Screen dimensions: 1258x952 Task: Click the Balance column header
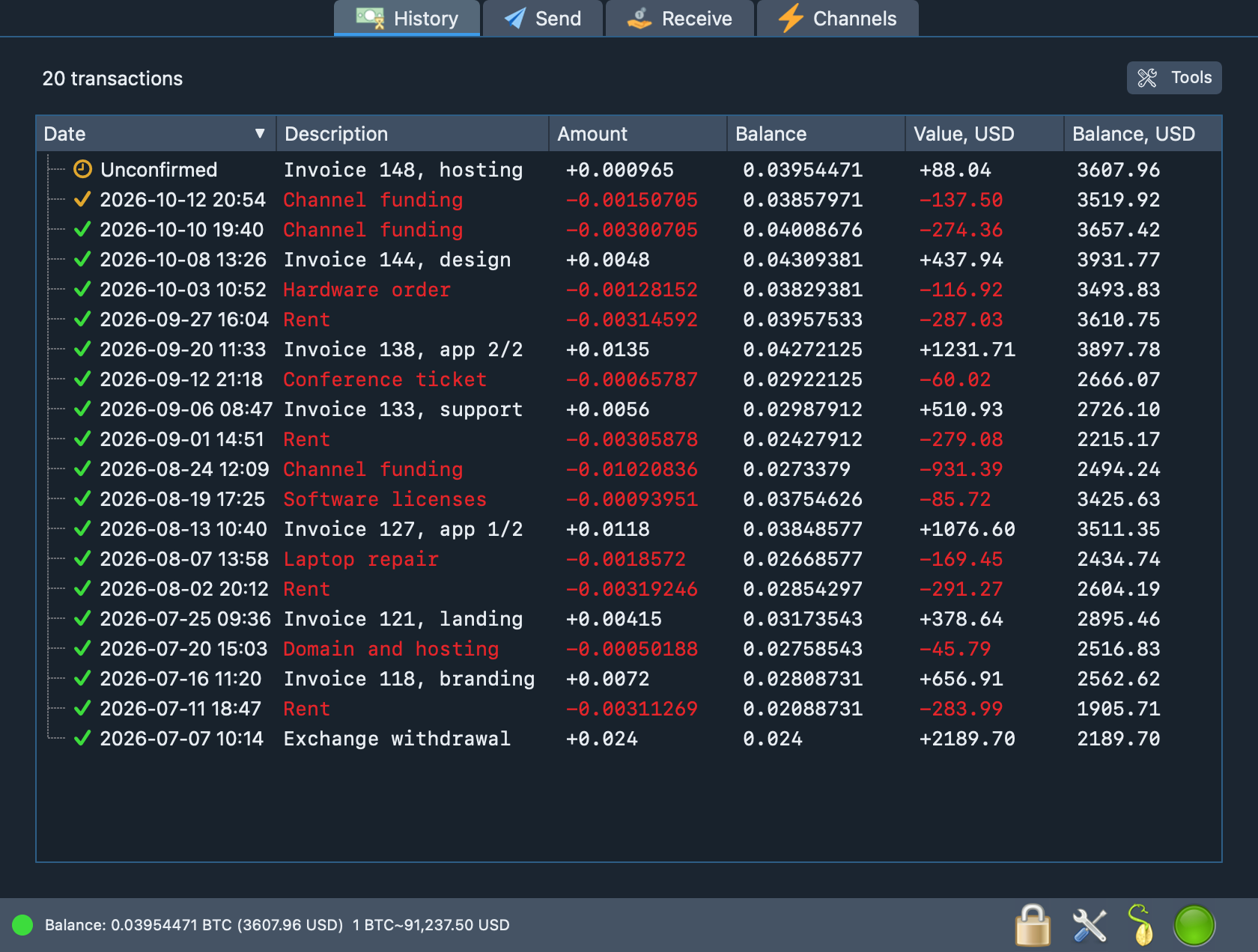point(816,134)
